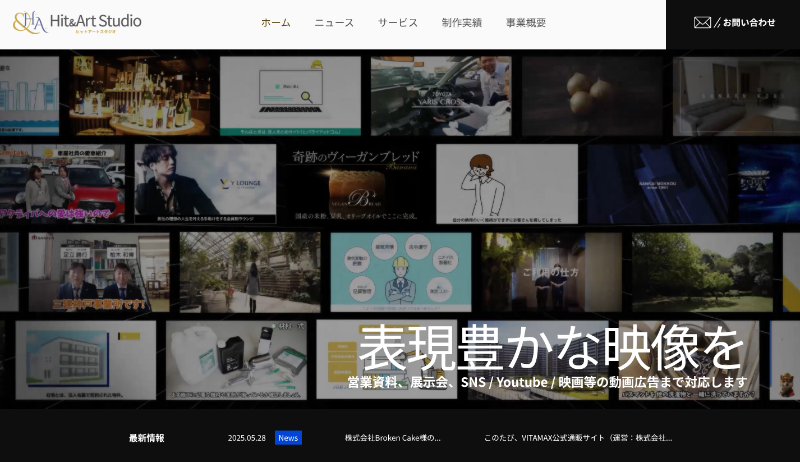
Task: Open the Broken Cake news article
Action: coord(392,438)
